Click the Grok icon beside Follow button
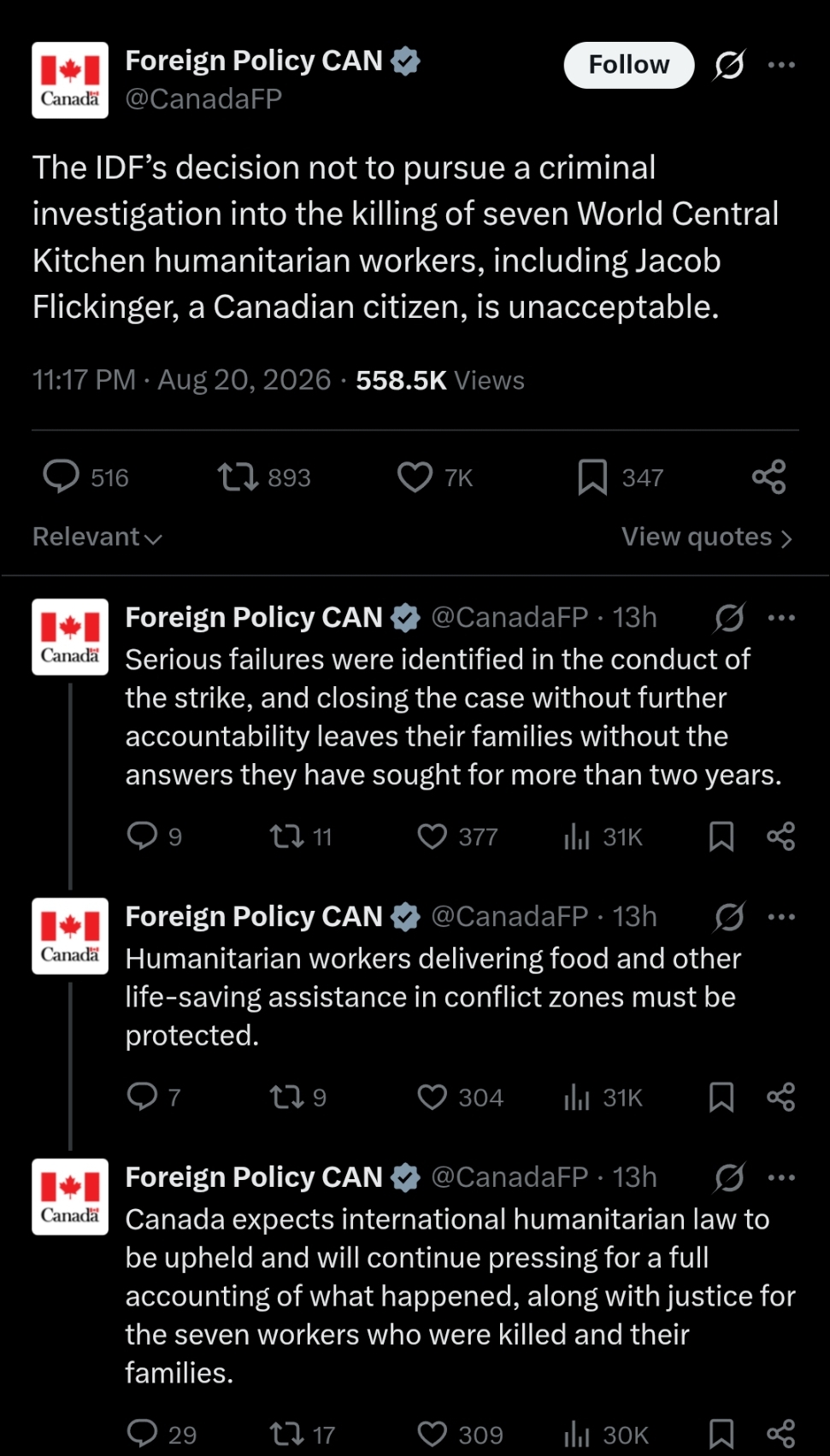Image resolution: width=830 pixels, height=1456 pixels. tap(729, 65)
